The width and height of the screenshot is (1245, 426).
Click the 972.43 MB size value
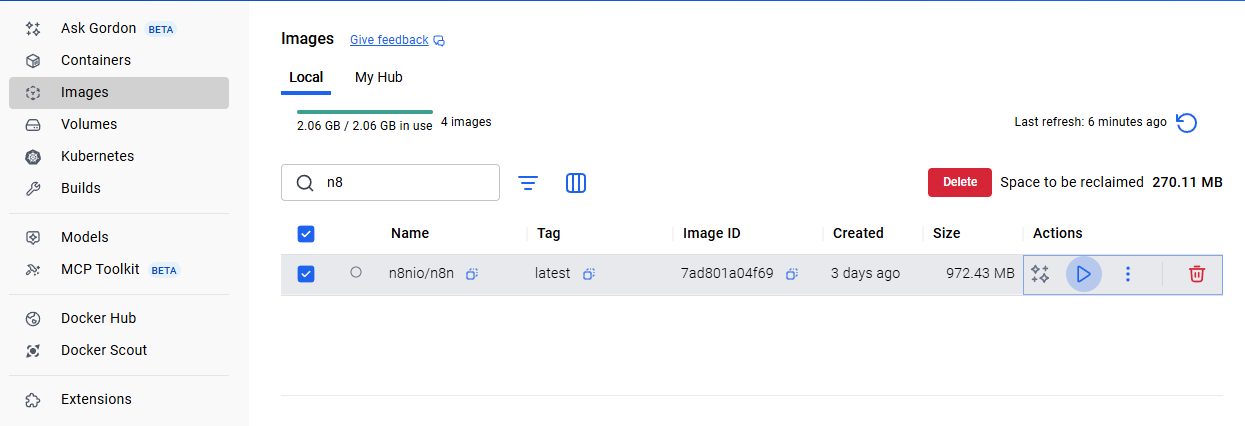pos(980,273)
